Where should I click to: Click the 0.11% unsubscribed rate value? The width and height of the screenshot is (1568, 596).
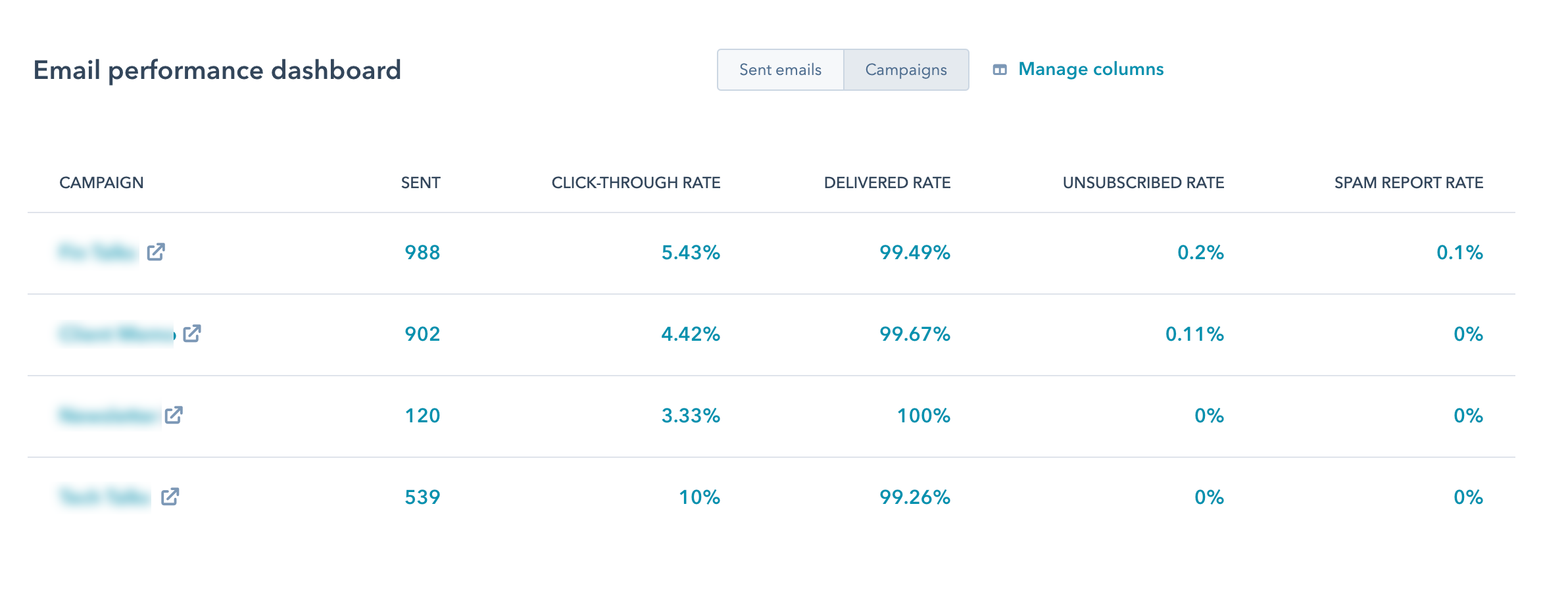[x=1194, y=334]
